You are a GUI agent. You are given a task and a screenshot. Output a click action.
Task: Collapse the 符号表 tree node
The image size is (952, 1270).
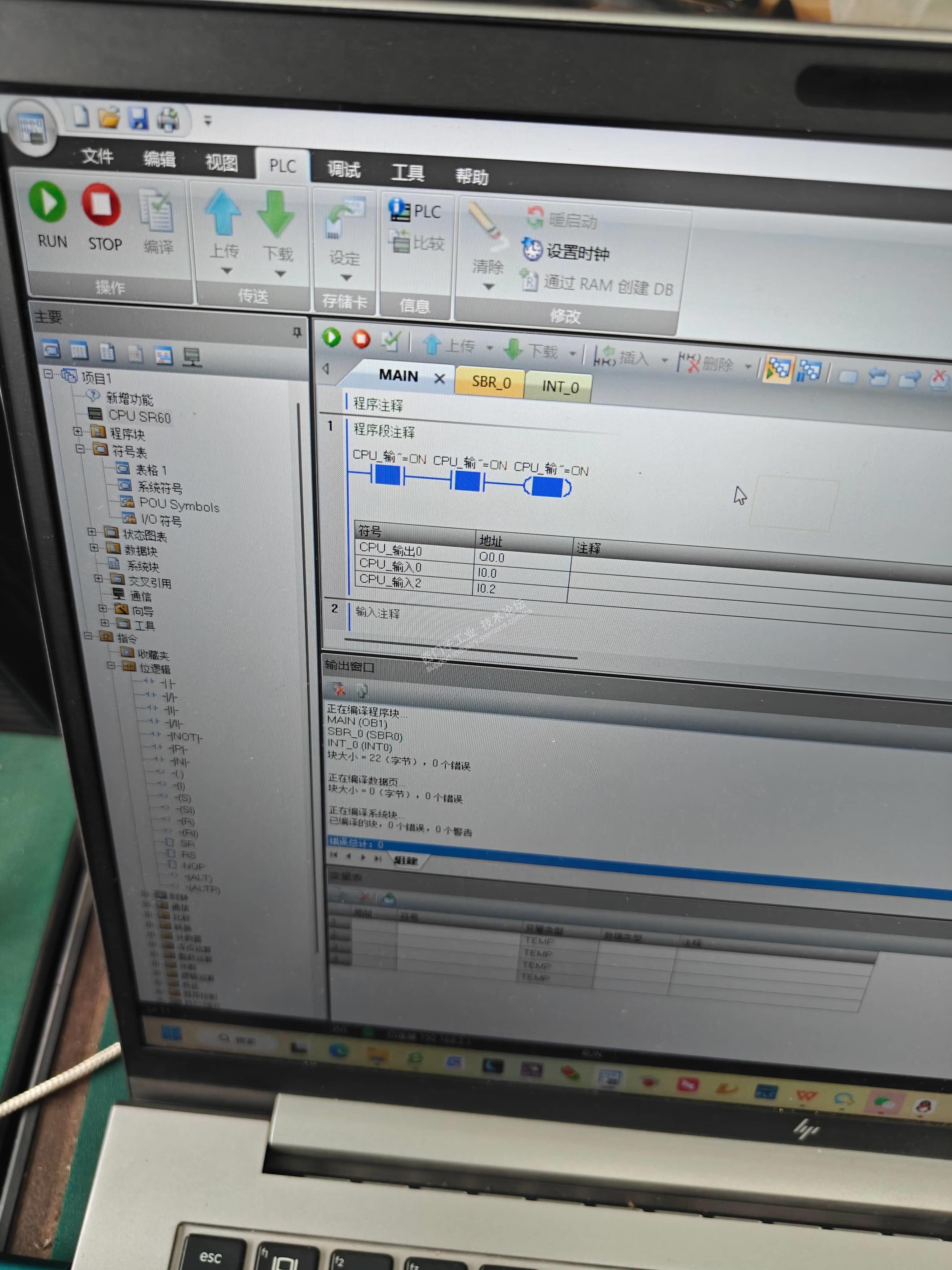pyautogui.click(x=80, y=448)
